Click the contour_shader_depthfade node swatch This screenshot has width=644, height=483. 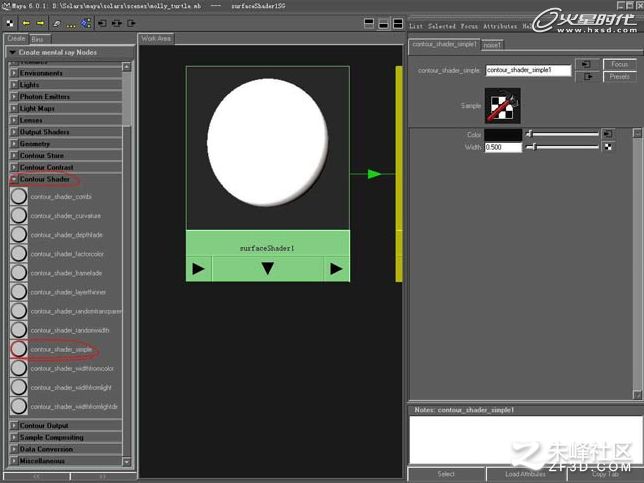pyautogui.click(x=19, y=235)
